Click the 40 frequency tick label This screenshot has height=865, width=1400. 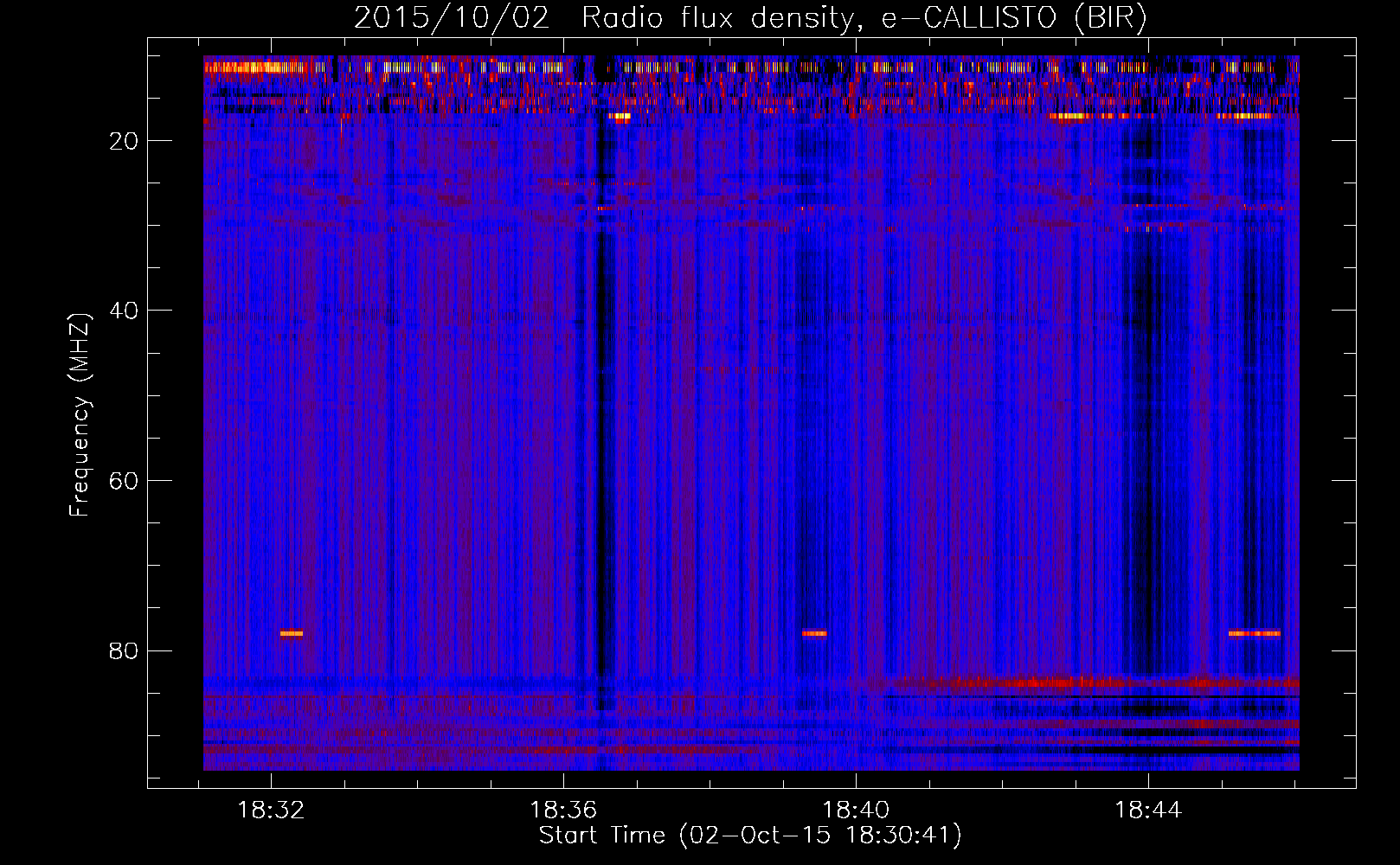[x=124, y=311]
